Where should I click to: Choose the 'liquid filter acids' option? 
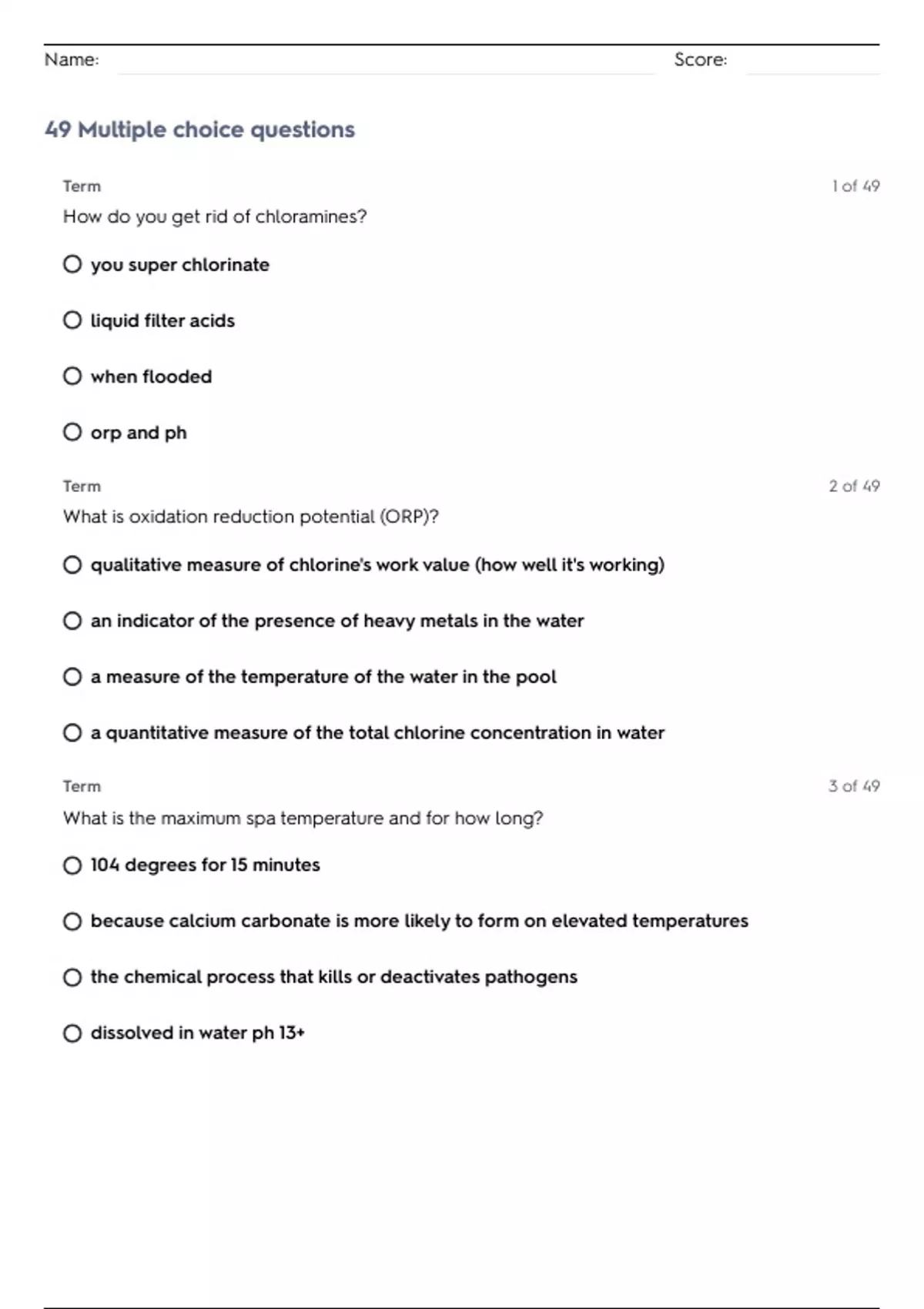coord(72,320)
